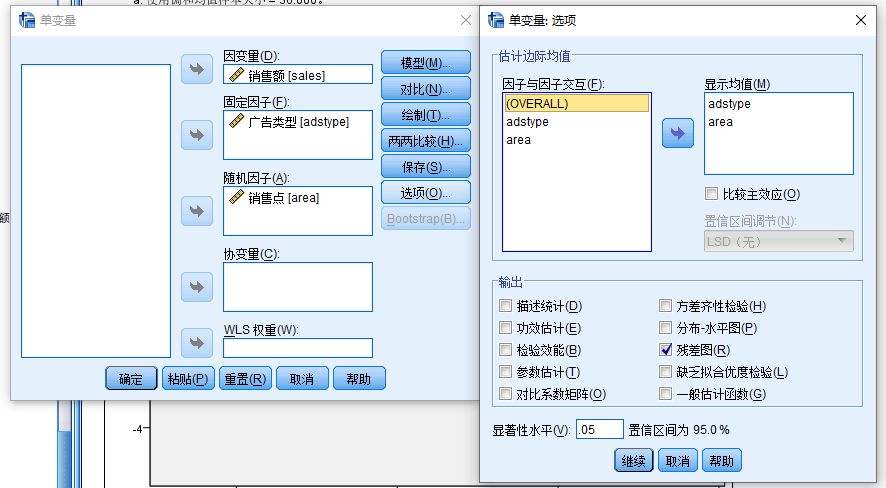
Task: Open 绘制(T)... dialog
Action: (425, 115)
